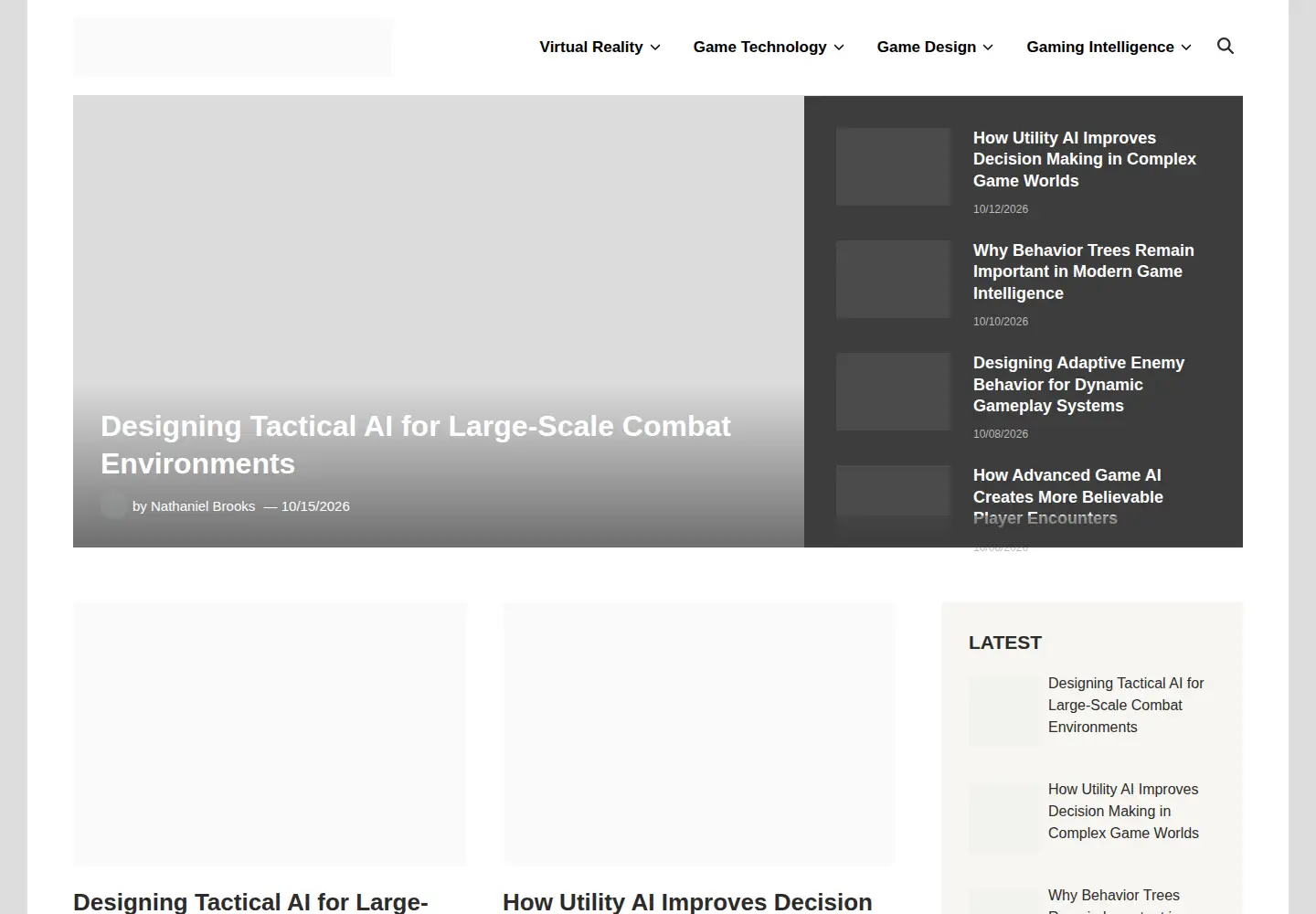Image resolution: width=1316 pixels, height=914 pixels.
Task: Open How Advanced Game AI Creates link
Action: pos(1068,496)
